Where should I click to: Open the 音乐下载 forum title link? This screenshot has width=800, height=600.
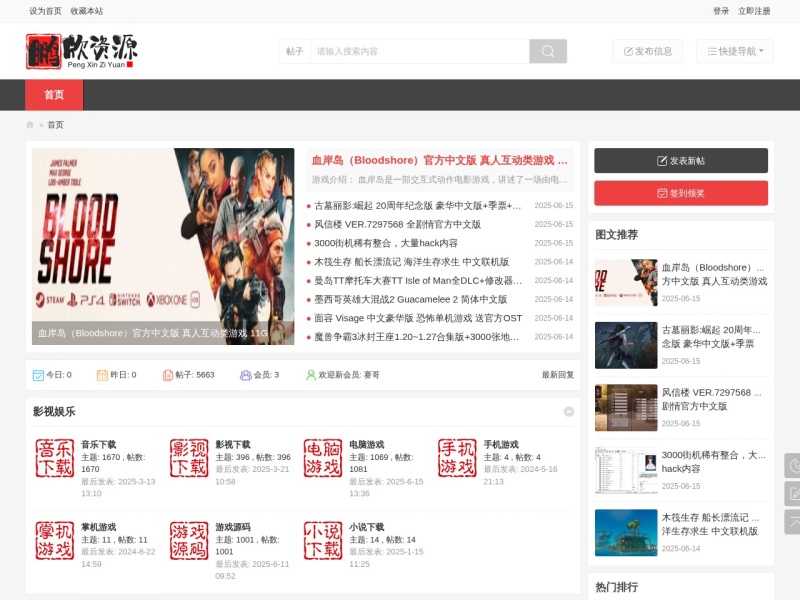[98, 445]
